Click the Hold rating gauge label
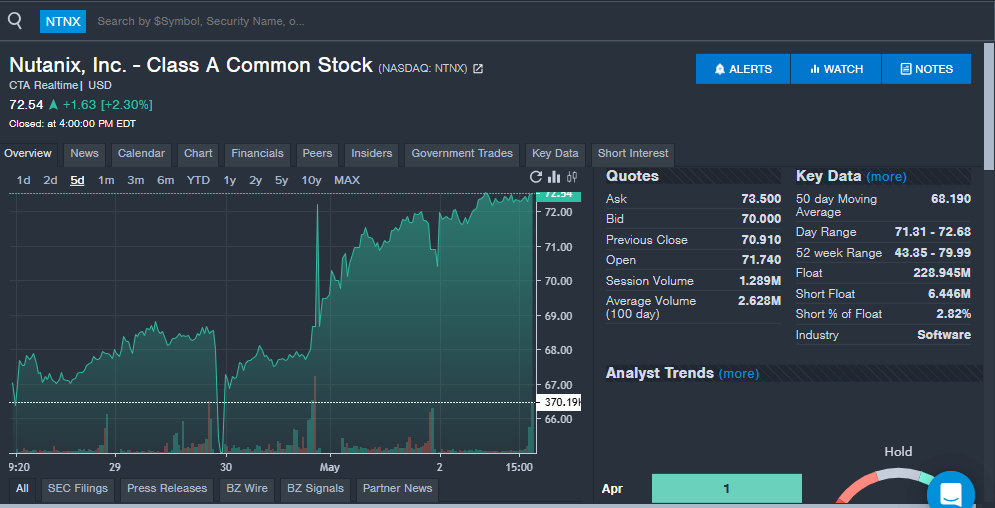The image size is (995, 508). [x=898, y=452]
